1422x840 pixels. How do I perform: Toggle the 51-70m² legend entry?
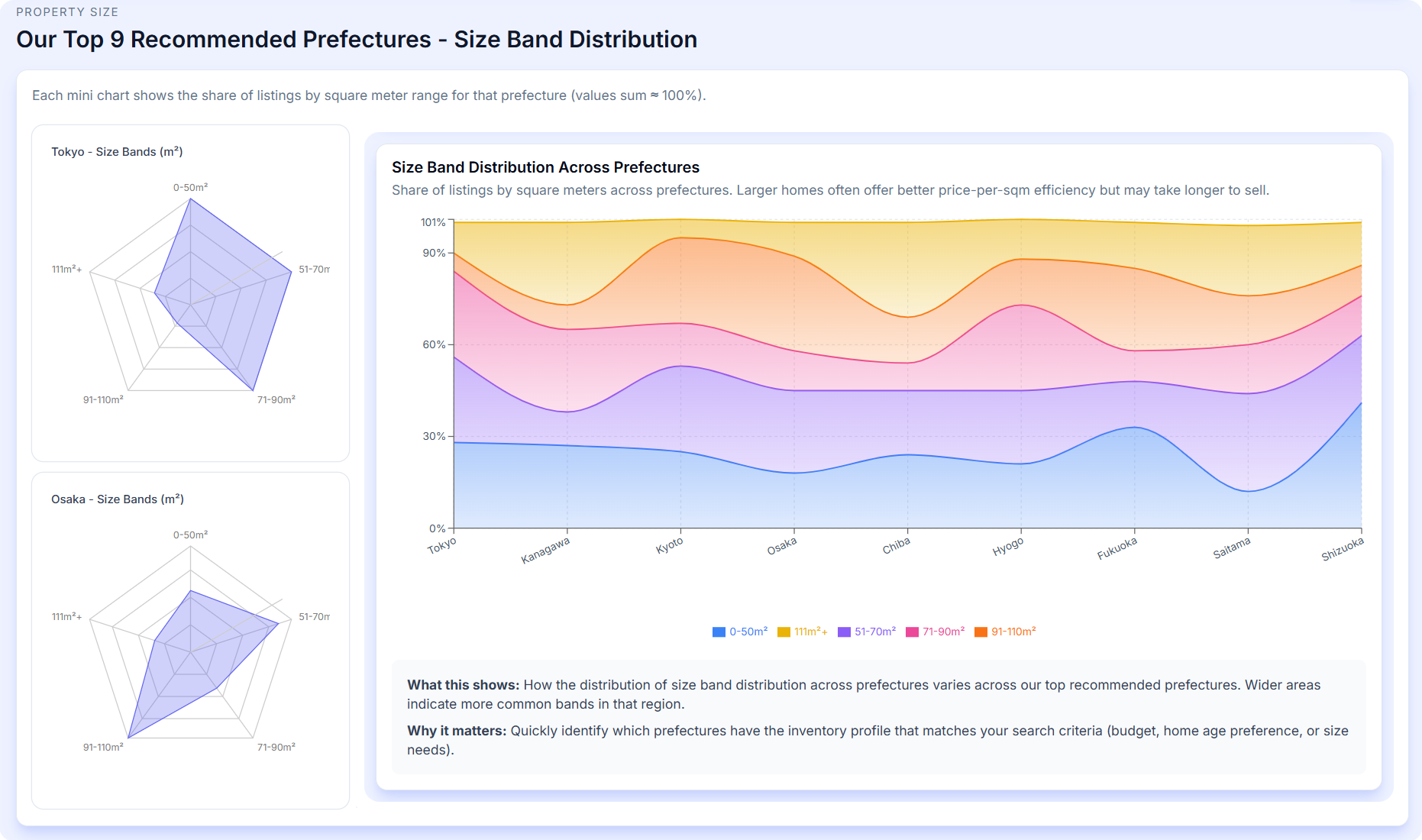pyautogui.click(x=866, y=632)
